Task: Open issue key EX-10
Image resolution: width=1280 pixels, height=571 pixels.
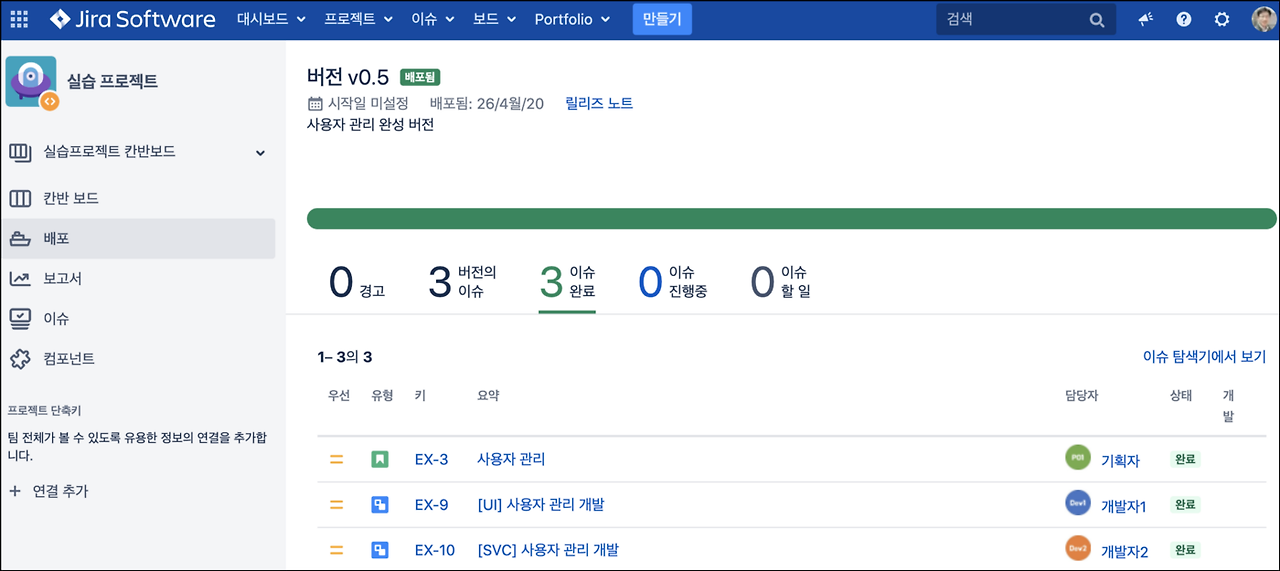Action: coord(435,550)
